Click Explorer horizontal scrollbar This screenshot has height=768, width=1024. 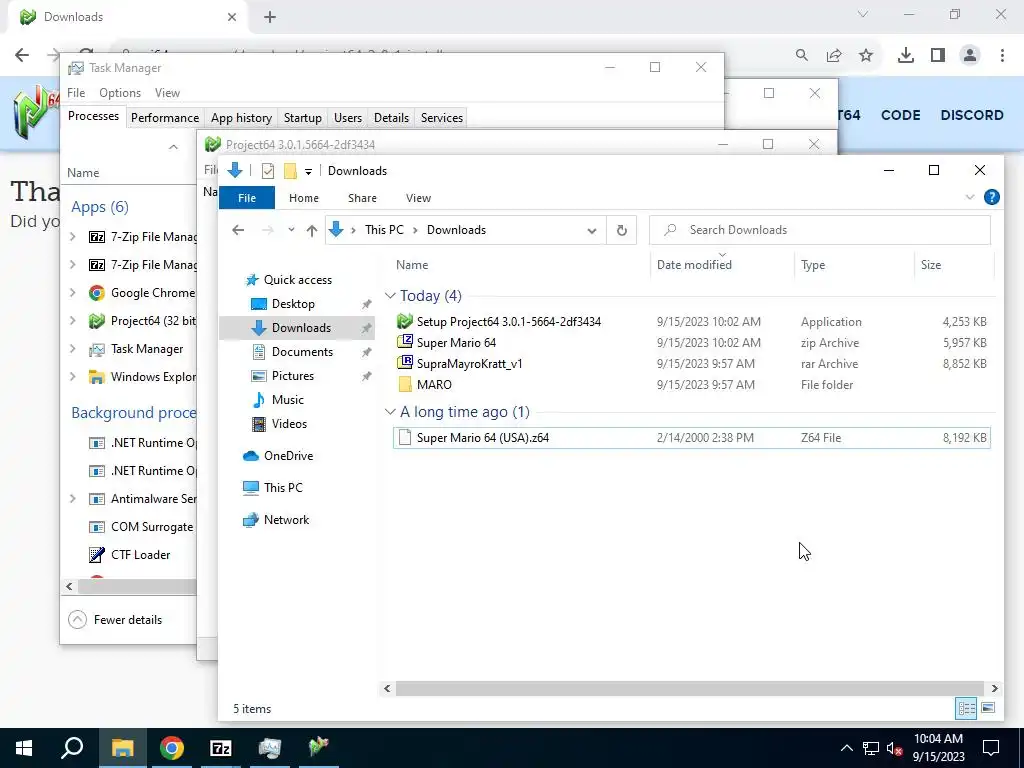pos(690,688)
